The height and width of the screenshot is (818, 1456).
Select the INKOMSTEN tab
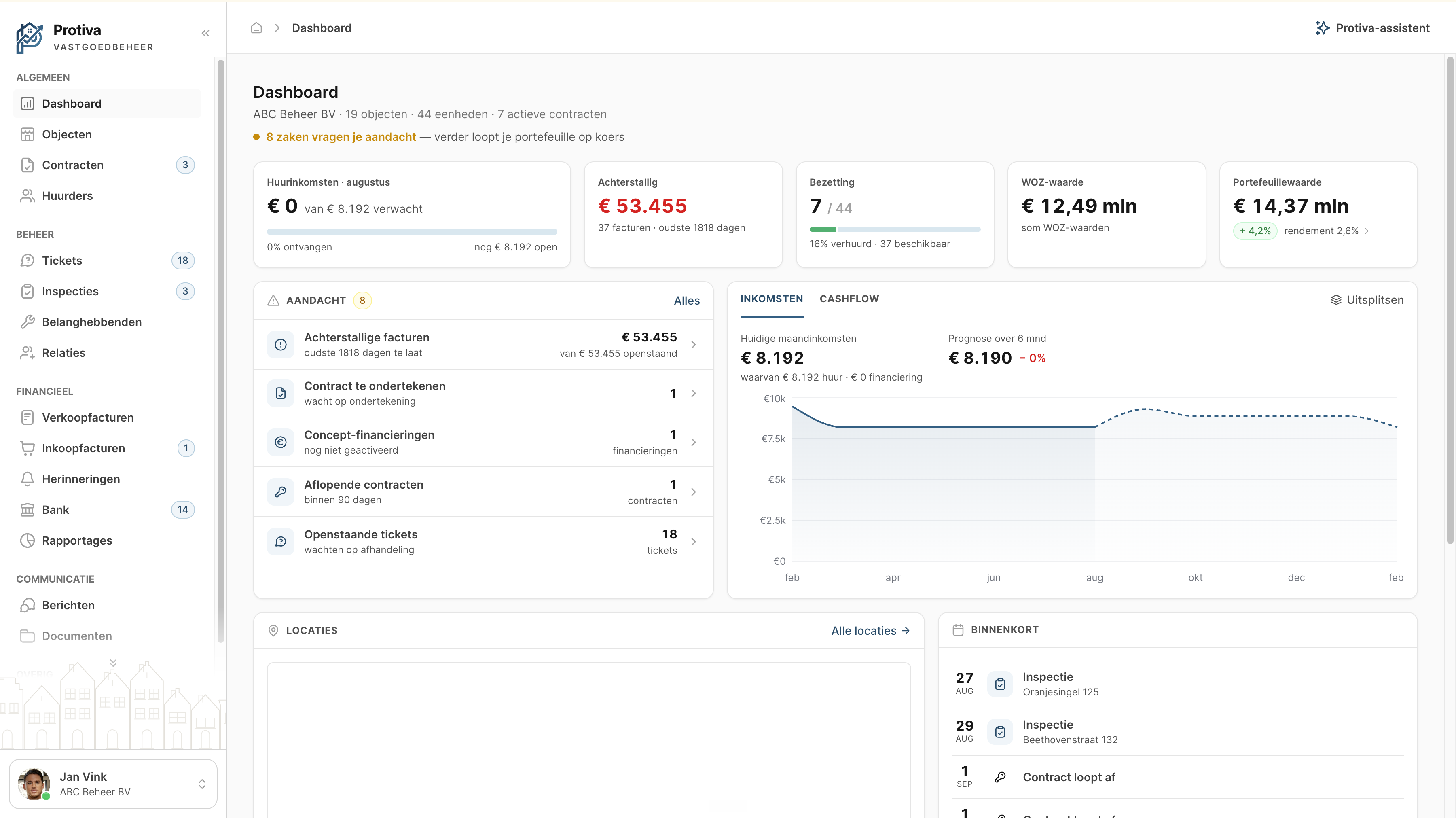tap(772, 299)
